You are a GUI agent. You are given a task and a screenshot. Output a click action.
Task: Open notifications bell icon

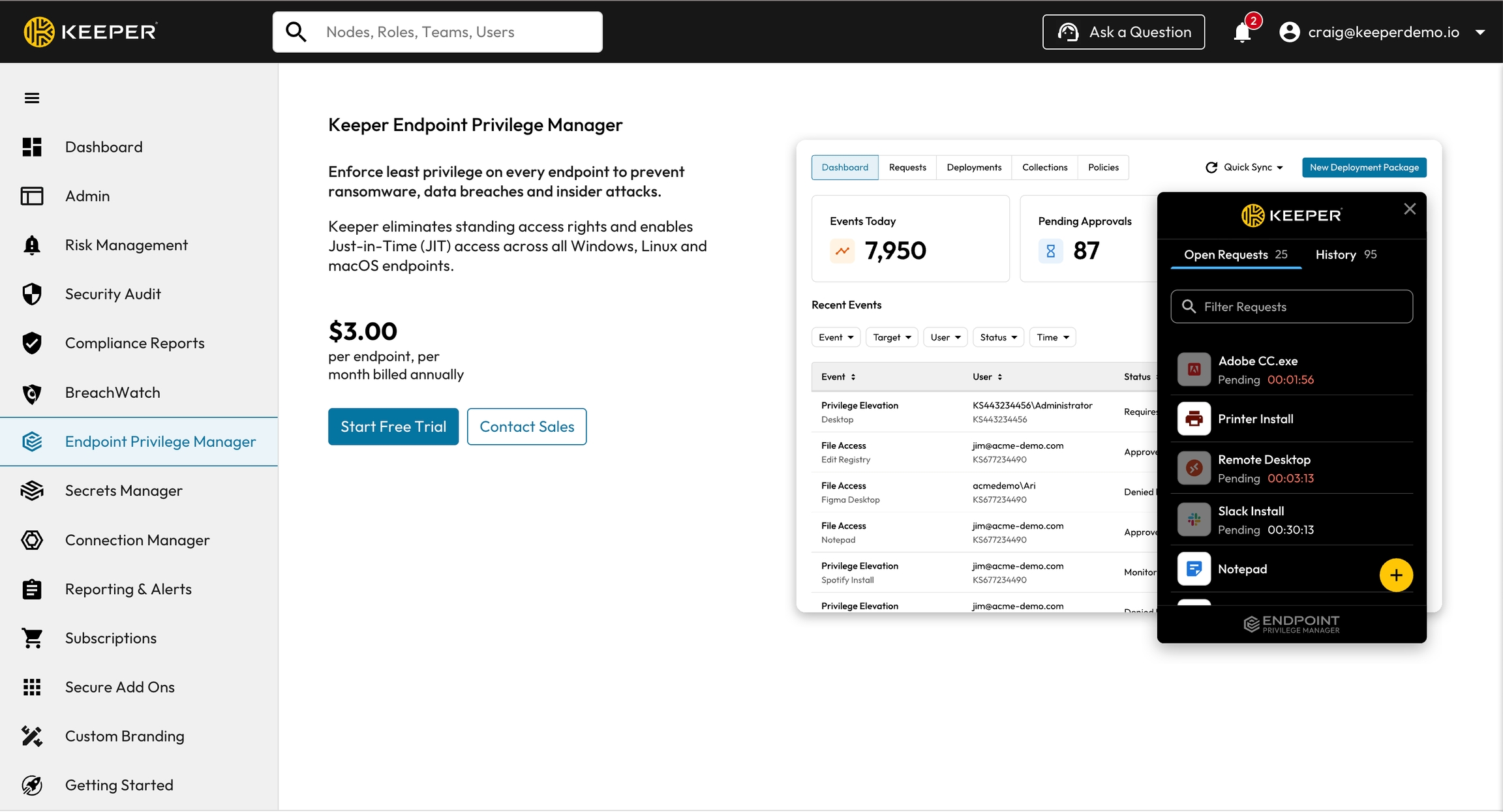point(1243,32)
